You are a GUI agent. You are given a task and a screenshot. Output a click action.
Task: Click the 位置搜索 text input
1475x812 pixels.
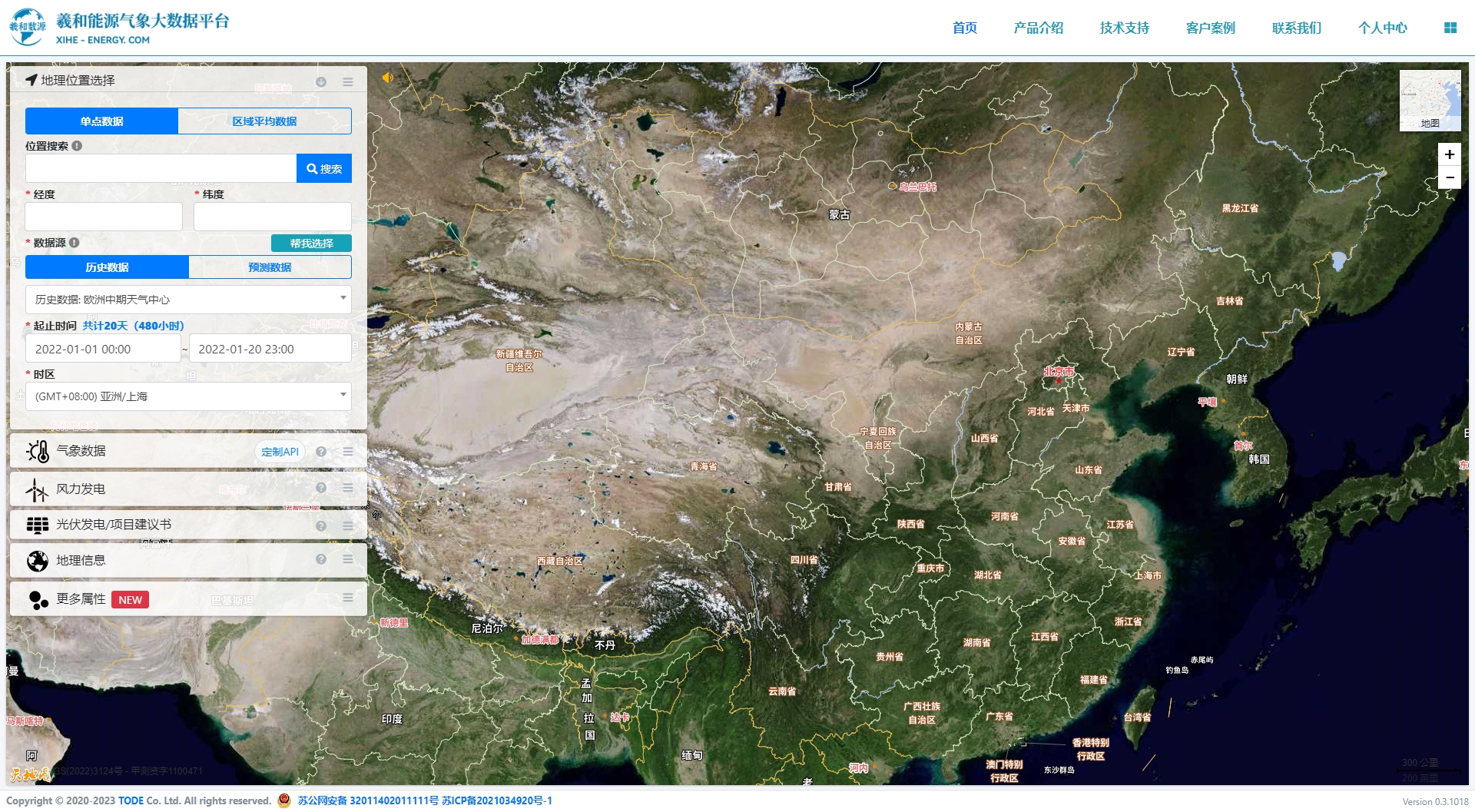tap(161, 169)
